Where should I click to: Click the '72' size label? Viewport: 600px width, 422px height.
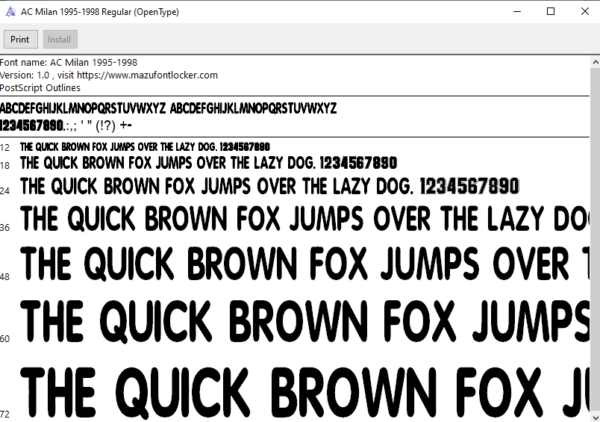tap(5, 414)
